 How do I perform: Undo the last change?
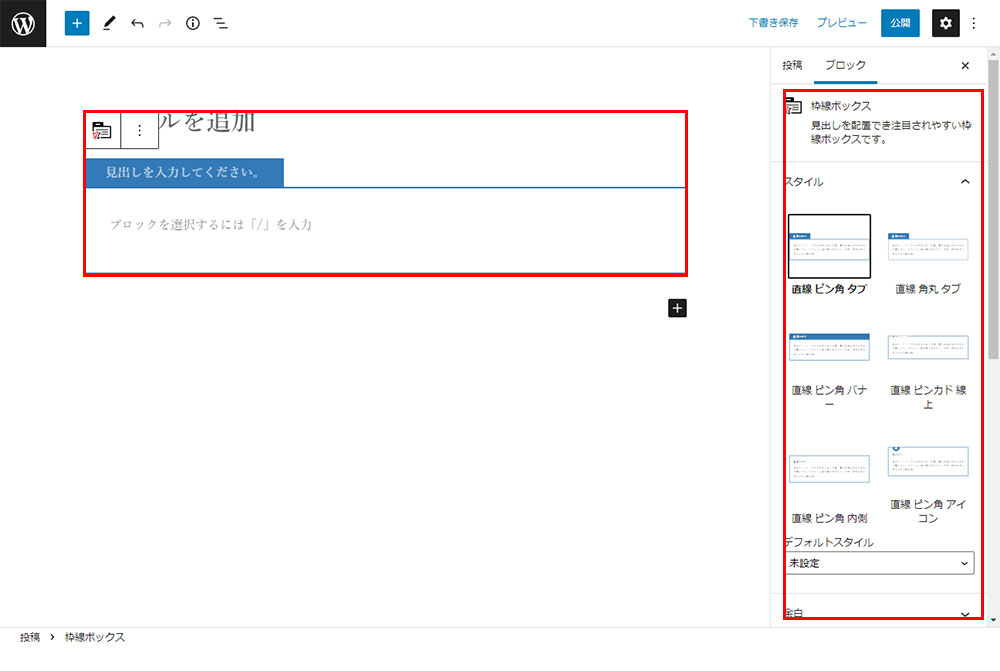137,23
